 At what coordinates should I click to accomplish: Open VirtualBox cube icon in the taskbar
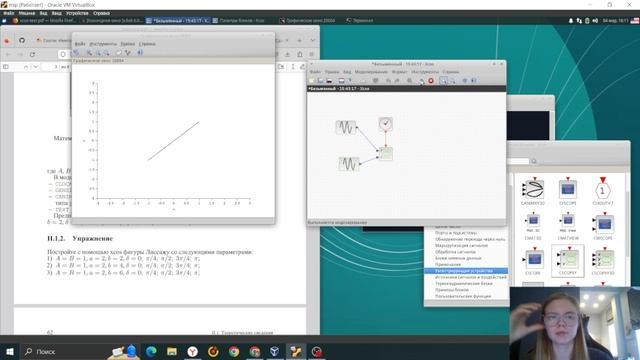tap(275, 351)
